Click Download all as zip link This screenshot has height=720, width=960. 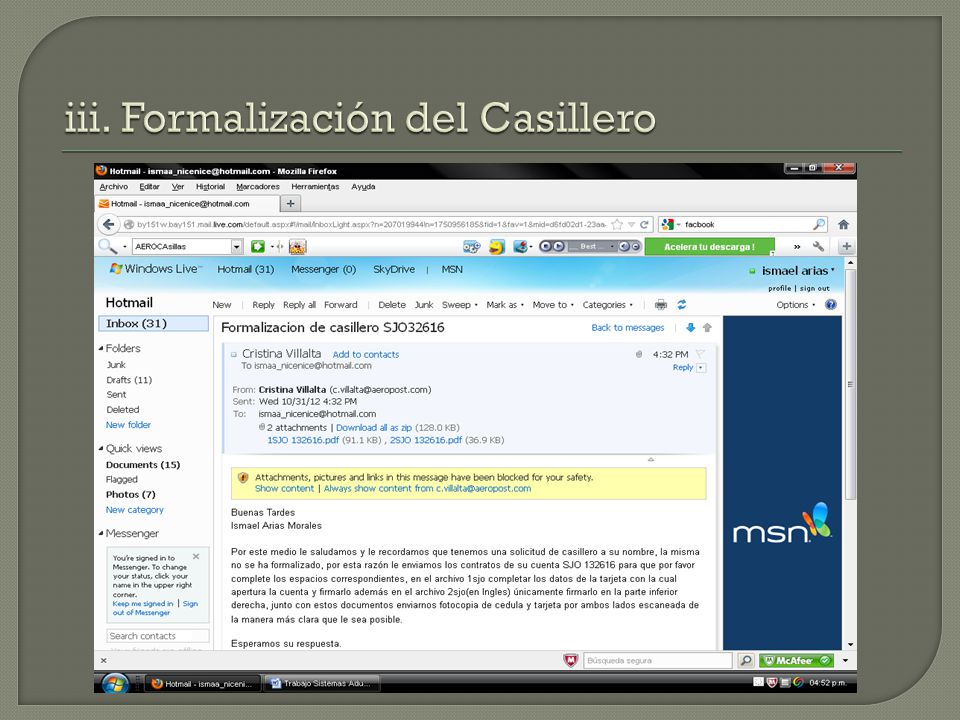[374, 428]
